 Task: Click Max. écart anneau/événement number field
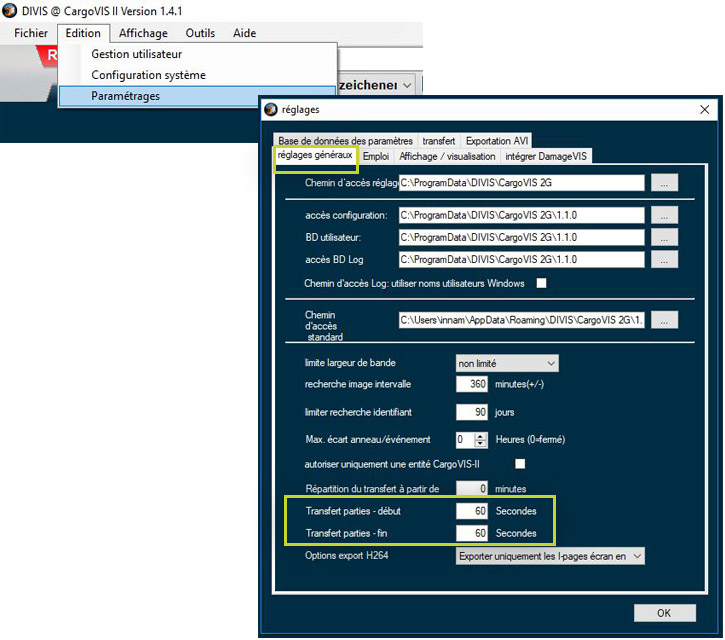[466, 439]
